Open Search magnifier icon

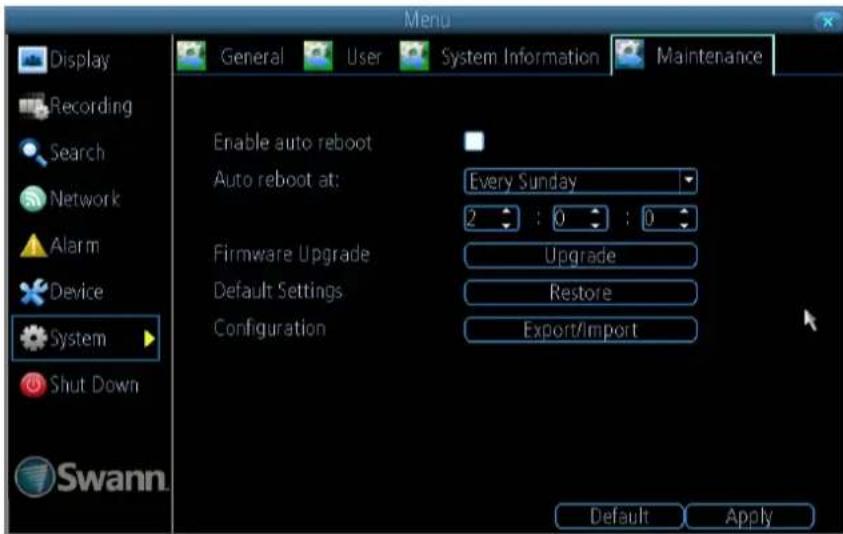[x=33, y=153]
